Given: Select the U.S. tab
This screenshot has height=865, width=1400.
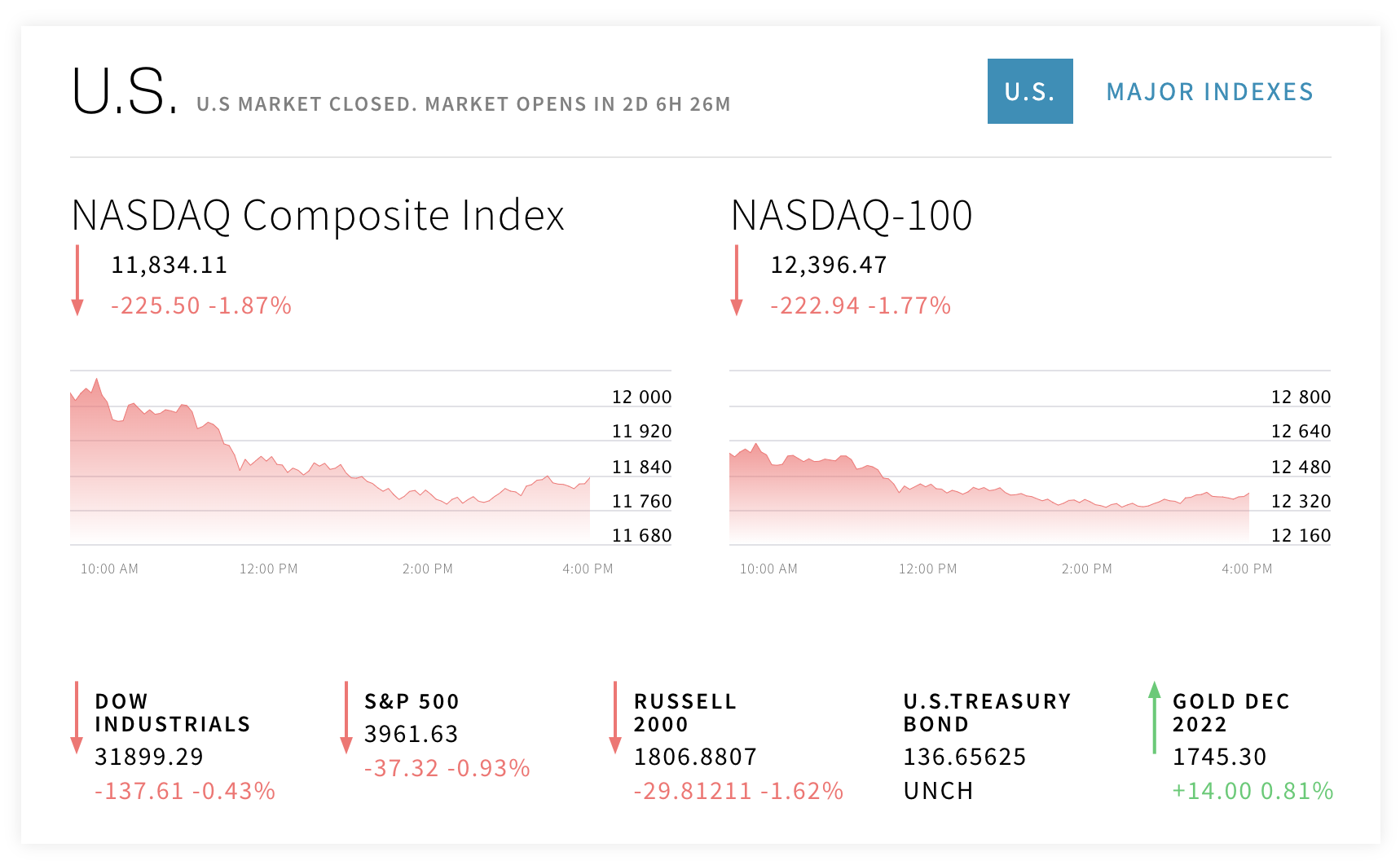Looking at the screenshot, I should point(1030,91).
